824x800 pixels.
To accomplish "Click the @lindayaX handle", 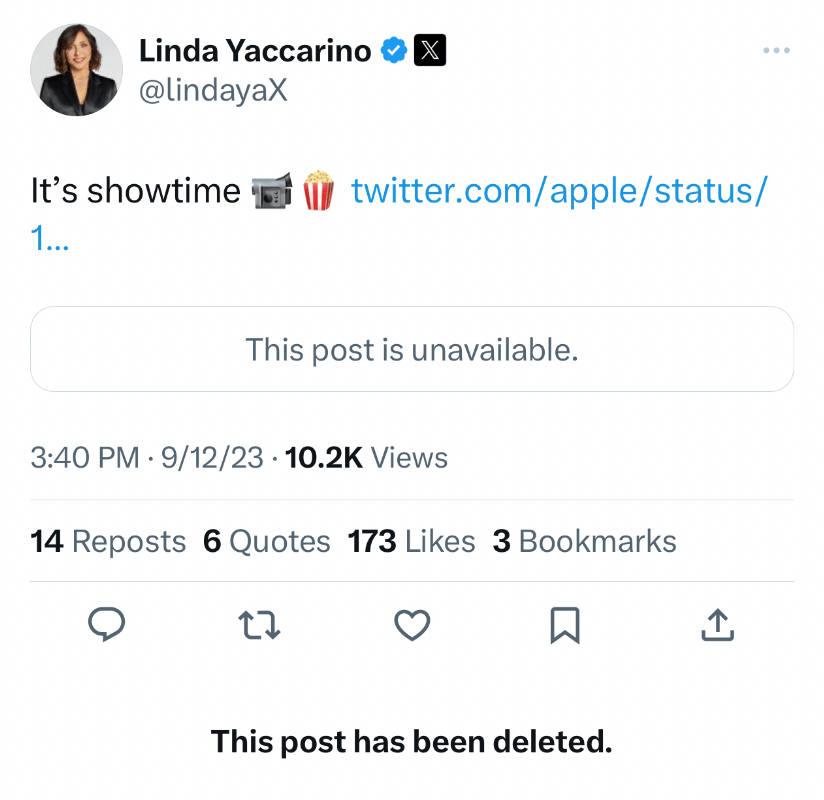I will [213, 90].
